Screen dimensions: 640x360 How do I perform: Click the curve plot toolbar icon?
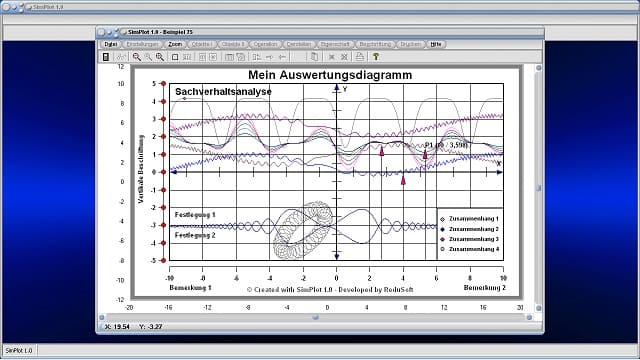click(121, 57)
